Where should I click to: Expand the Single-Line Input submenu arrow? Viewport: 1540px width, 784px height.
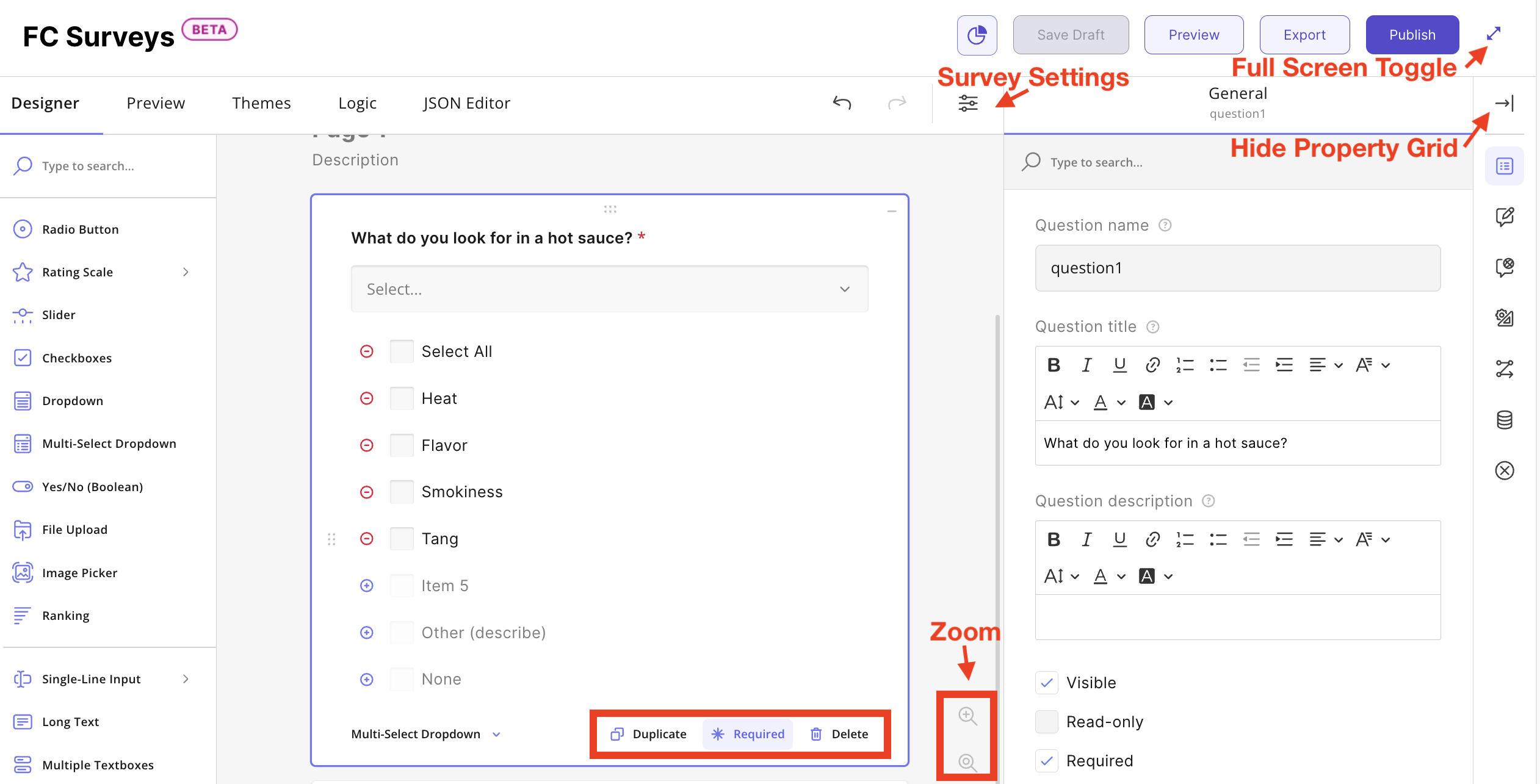[x=186, y=679]
